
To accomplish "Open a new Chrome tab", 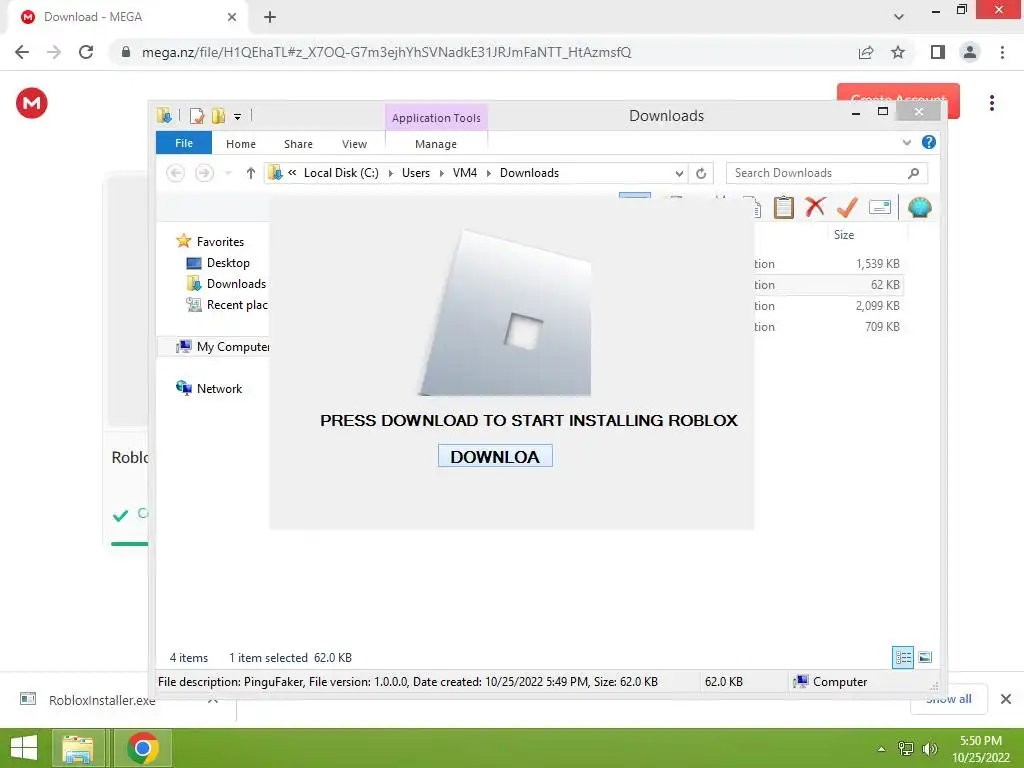I will point(270,17).
